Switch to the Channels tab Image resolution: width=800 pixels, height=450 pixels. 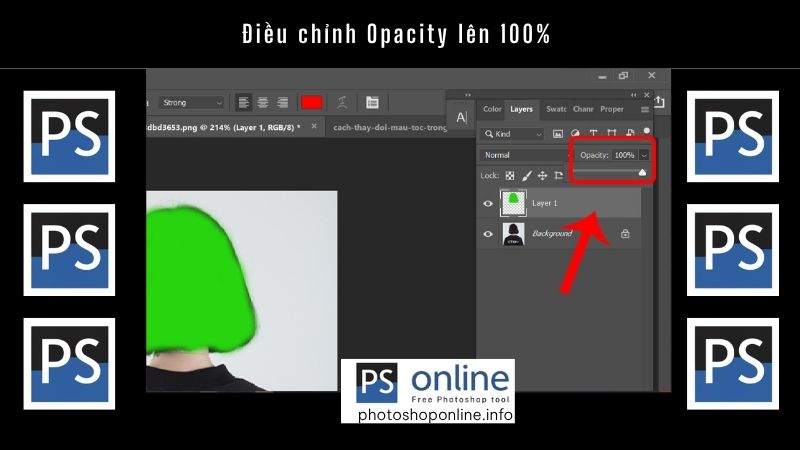pyautogui.click(x=583, y=109)
